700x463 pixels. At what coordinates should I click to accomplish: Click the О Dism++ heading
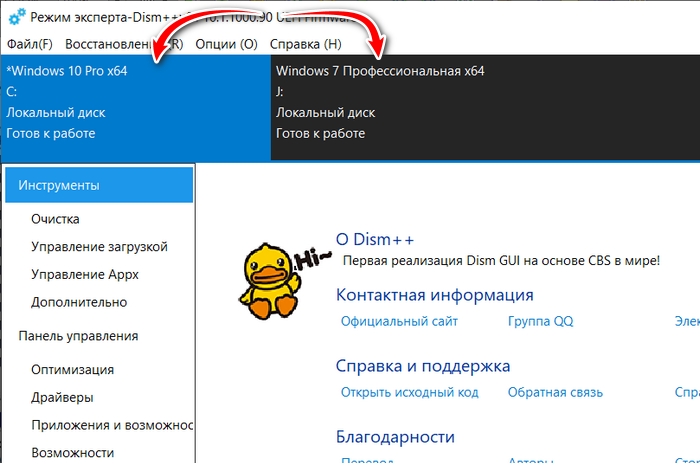[375, 240]
